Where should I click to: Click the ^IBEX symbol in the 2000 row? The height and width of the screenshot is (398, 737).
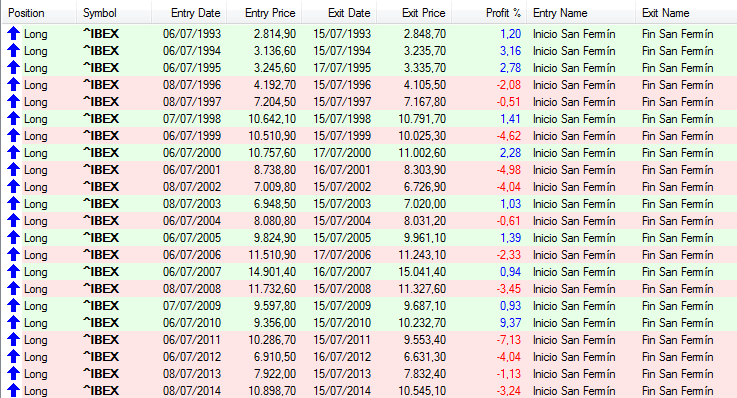pos(101,153)
